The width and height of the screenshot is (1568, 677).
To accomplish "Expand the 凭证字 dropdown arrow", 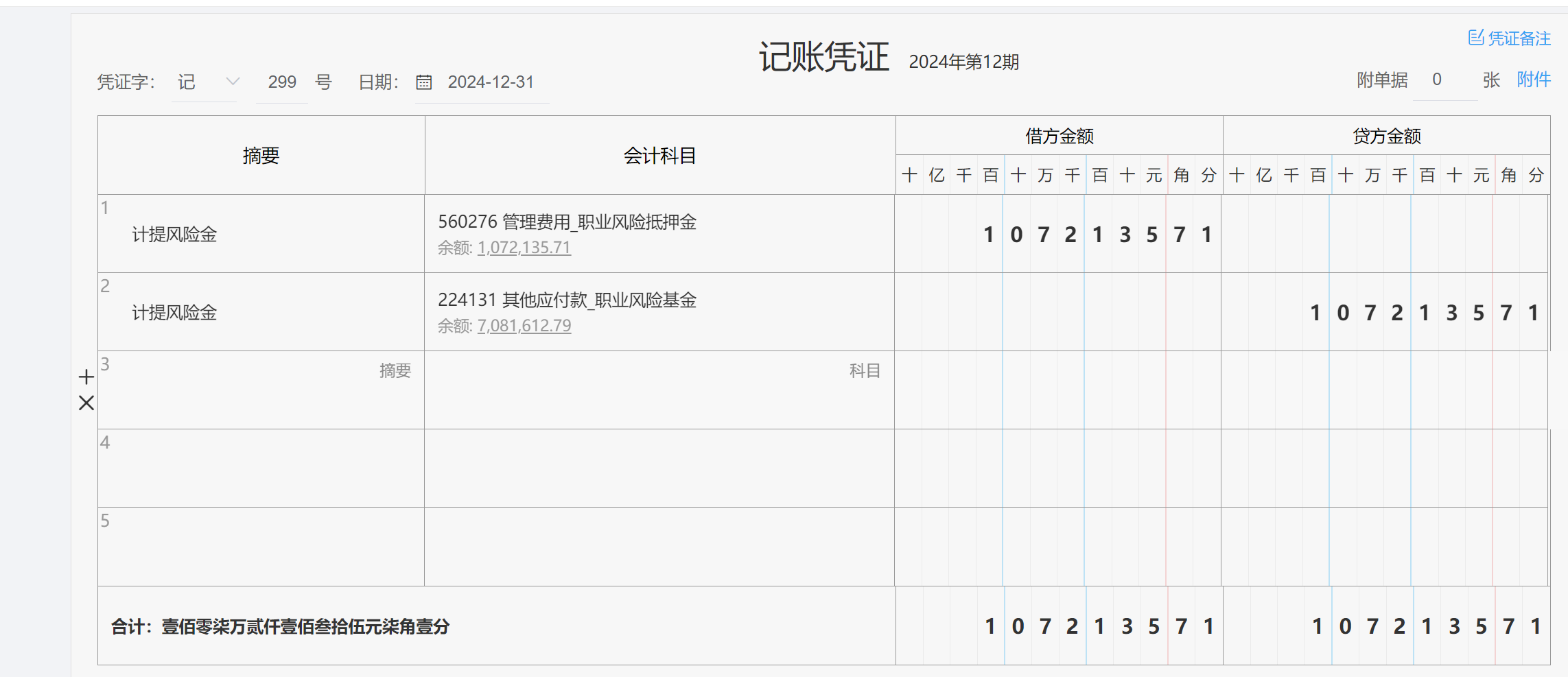I will (233, 82).
